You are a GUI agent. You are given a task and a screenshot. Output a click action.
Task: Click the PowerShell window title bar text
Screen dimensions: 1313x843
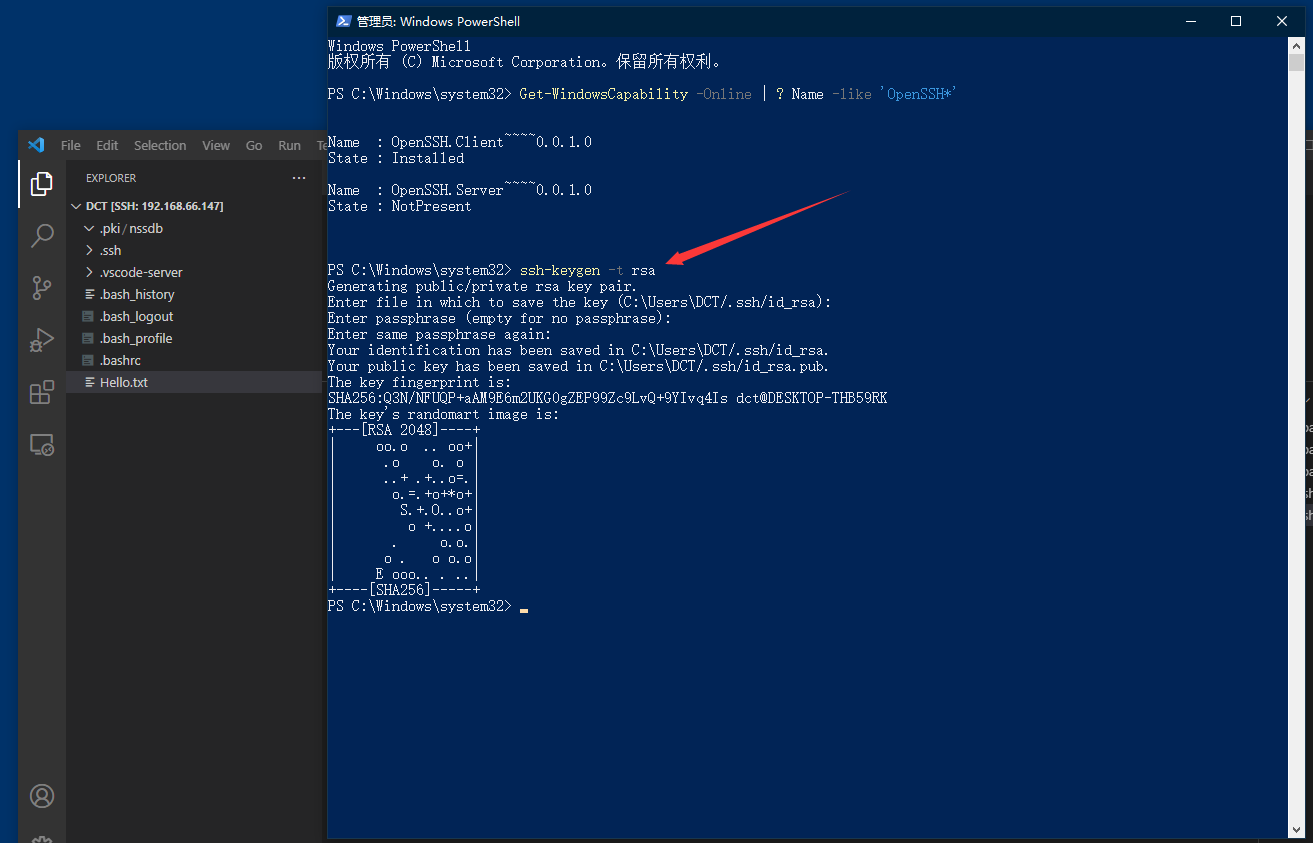point(438,21)
